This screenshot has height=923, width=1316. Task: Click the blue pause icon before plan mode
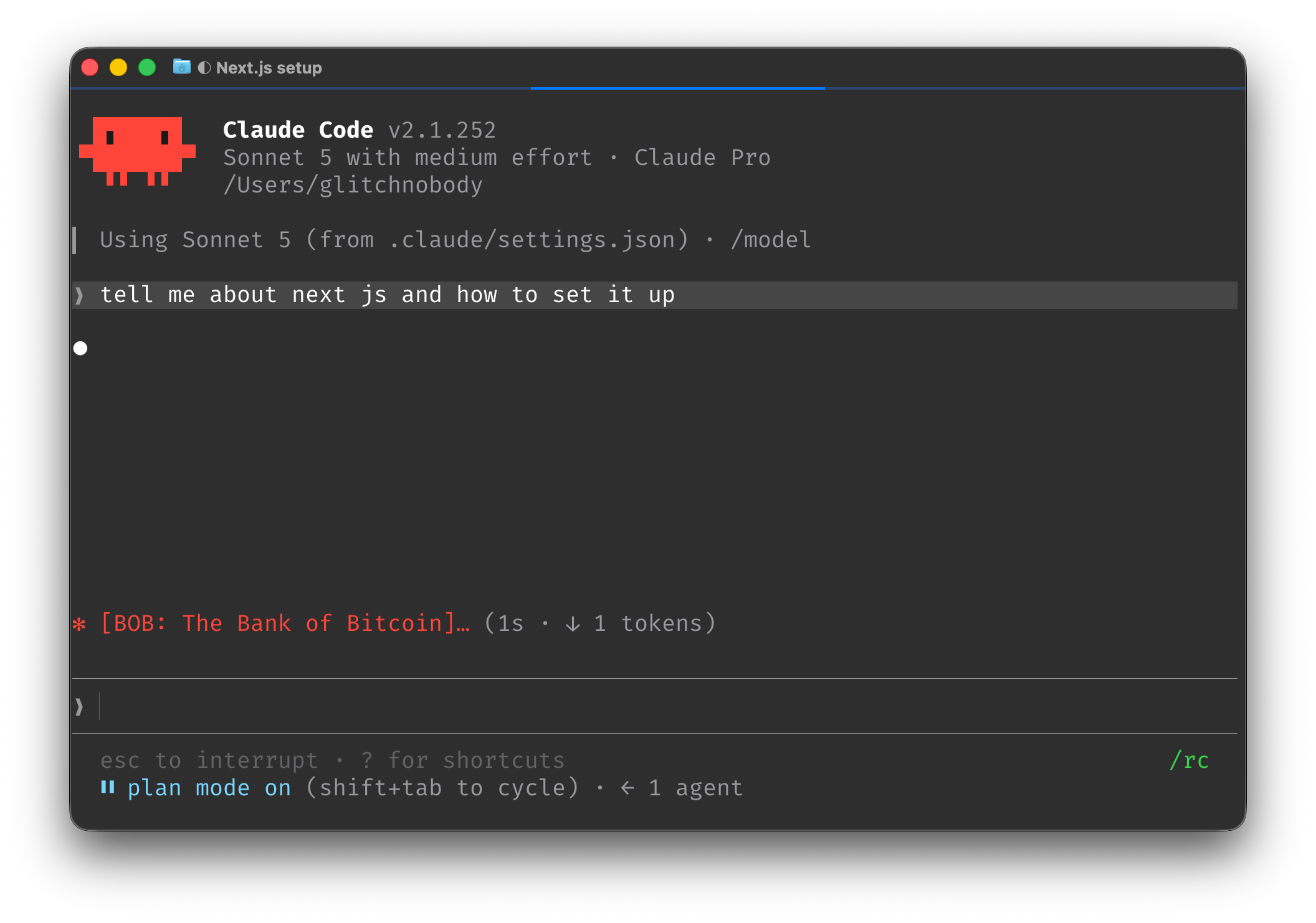click(x=108, y=787)
